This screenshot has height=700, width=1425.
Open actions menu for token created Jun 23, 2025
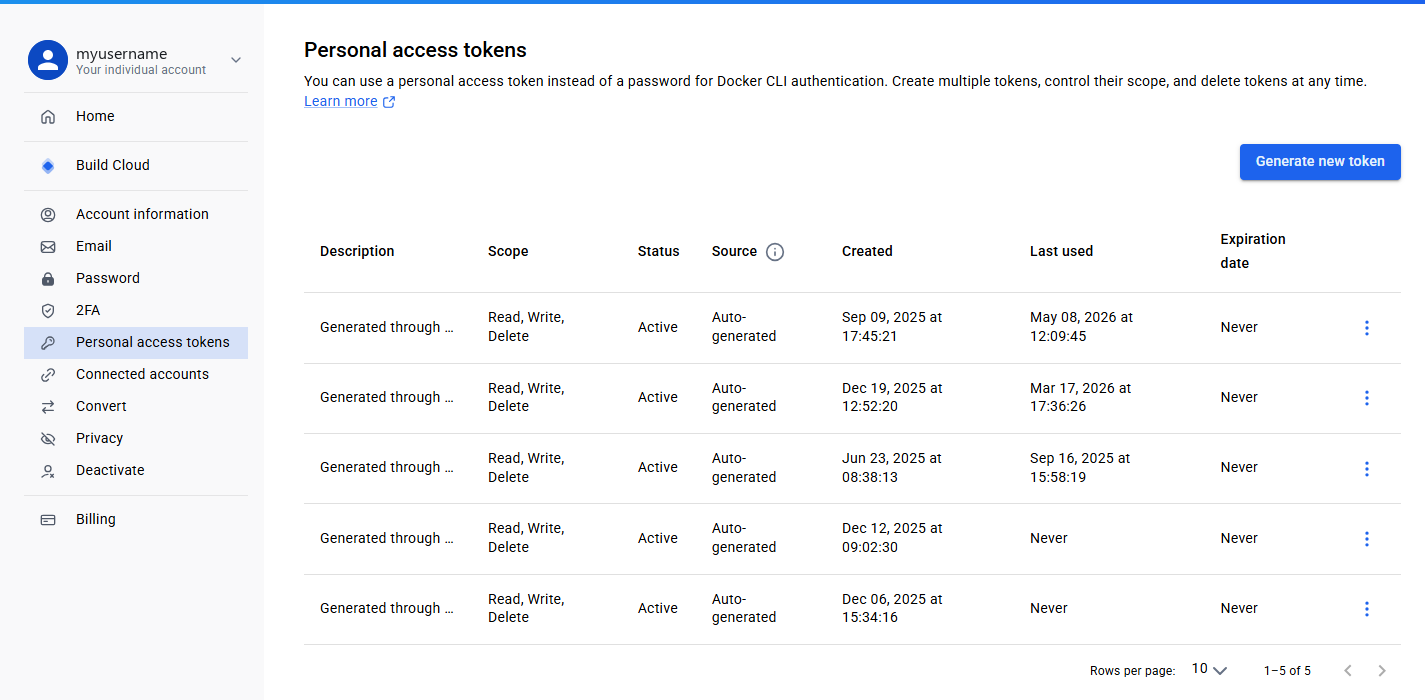point(1367,469)
